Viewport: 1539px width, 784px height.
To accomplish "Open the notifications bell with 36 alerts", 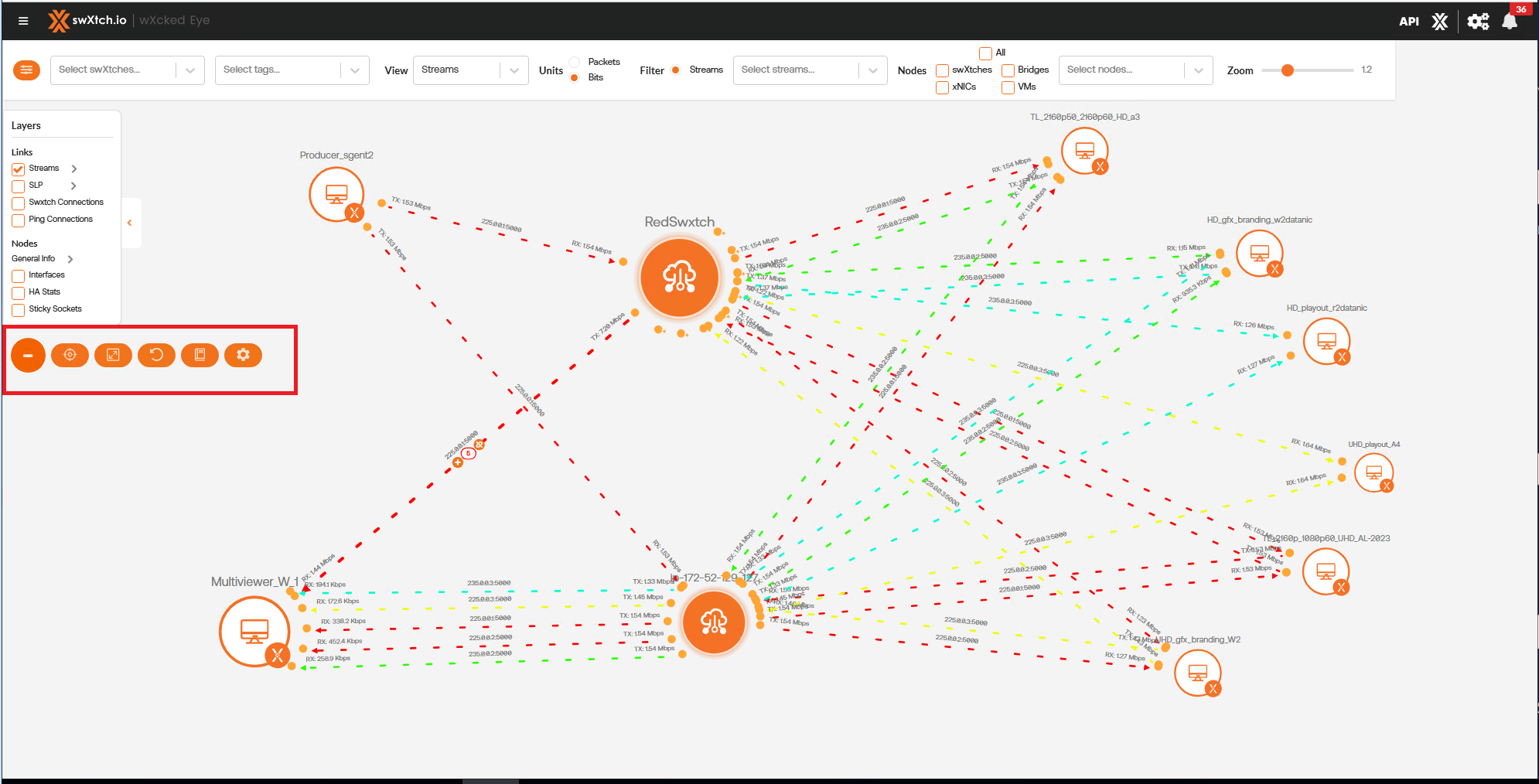I will point(1509,21).
